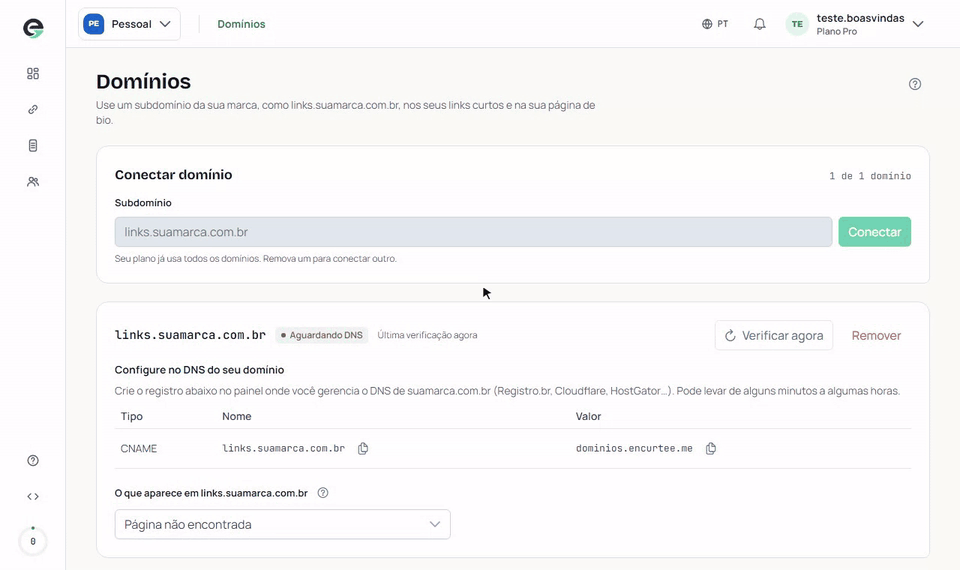Image resolution: width=960 pixels, height=570 pixels.
Task: Click the 'Plano Pro' label
Action: pyautogui.click(x=836, y=32)
